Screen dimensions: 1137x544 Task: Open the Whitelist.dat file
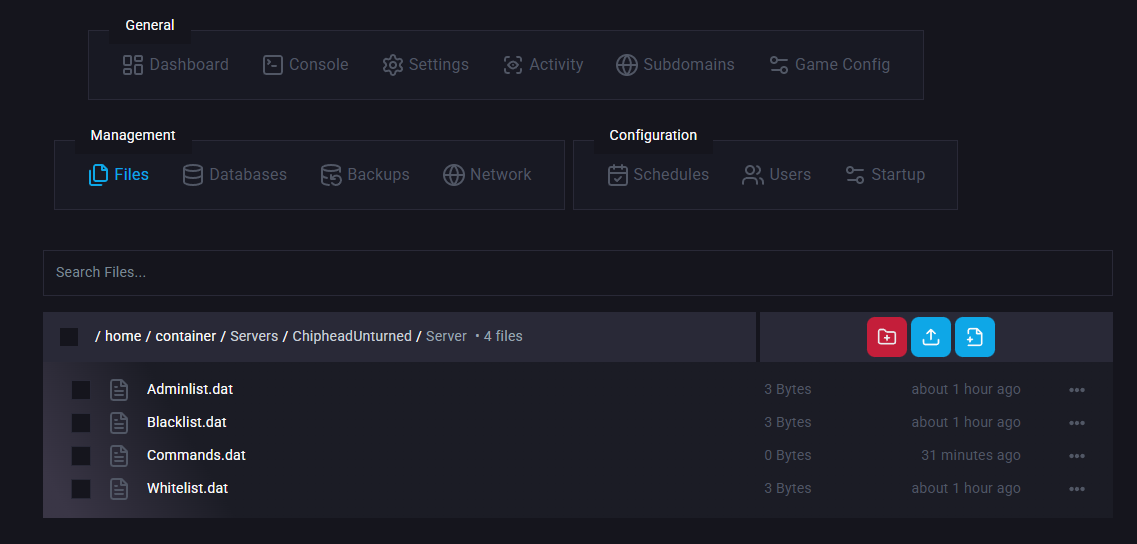pos(187,488)
